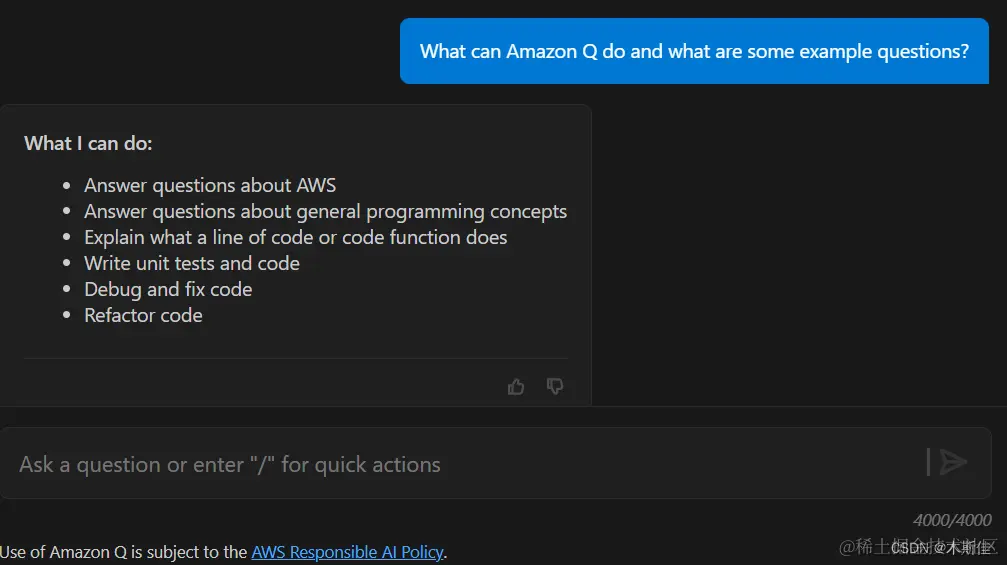Click the 4000/4000 character counter
The width and height of the screenshot is (1007, 565).
(952, 520)
